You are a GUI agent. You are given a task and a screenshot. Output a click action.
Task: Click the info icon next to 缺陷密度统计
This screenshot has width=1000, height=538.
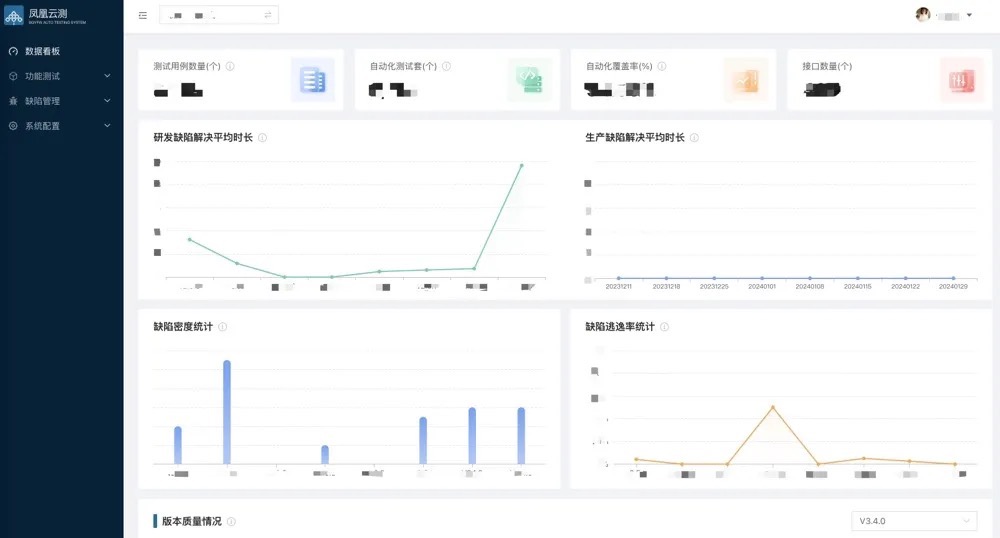pyautogui.click(x=223, y=327)
